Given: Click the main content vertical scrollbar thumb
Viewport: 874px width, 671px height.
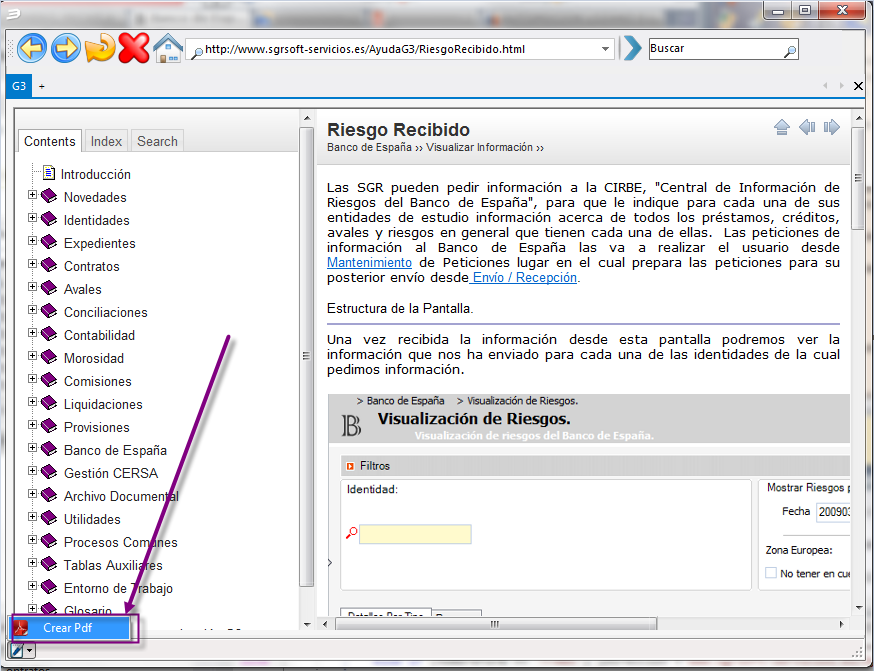Looking at the screenshot, I should click(858, 178).
